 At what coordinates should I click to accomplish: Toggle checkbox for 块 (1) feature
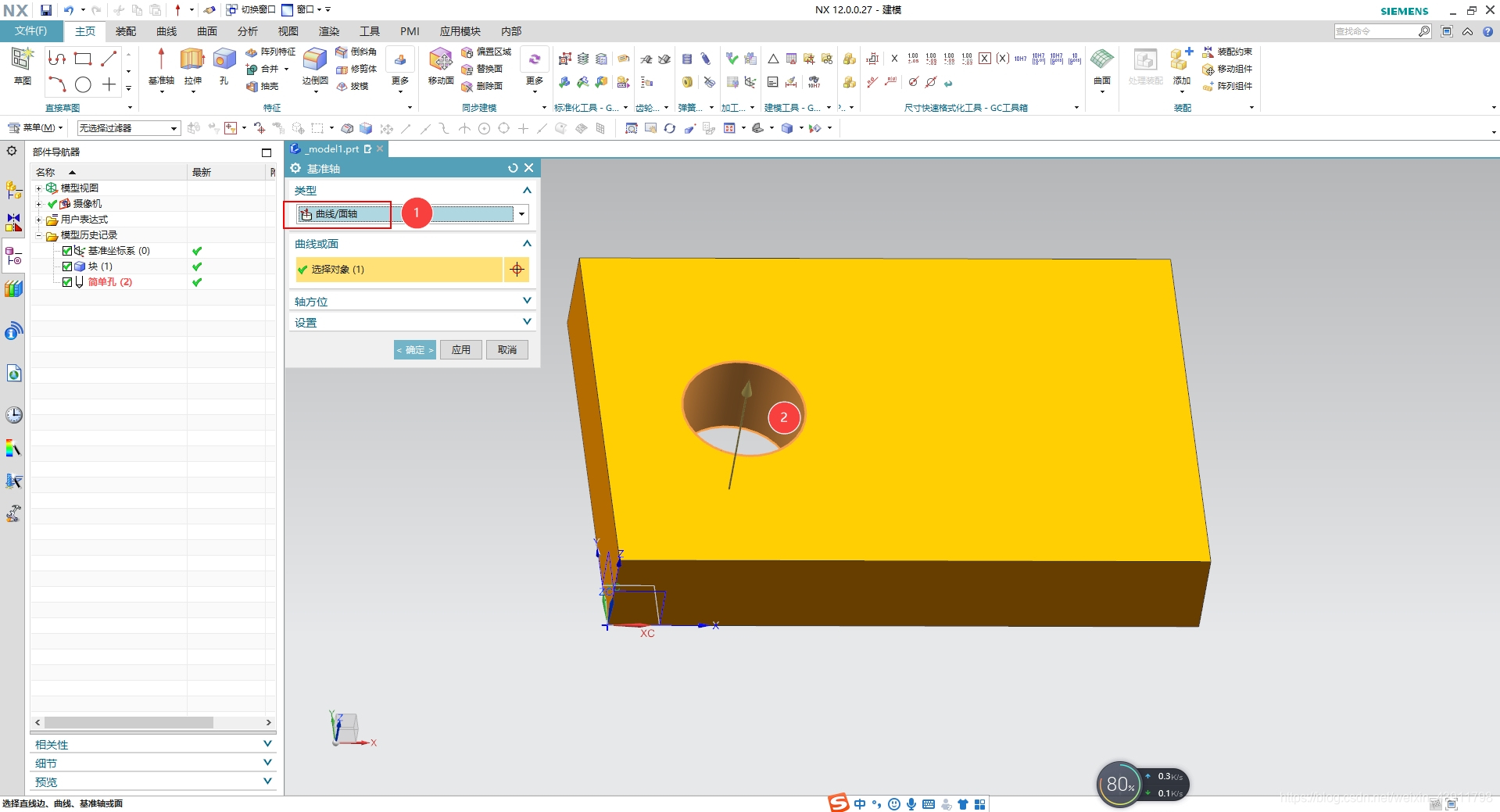coord(67,266)
